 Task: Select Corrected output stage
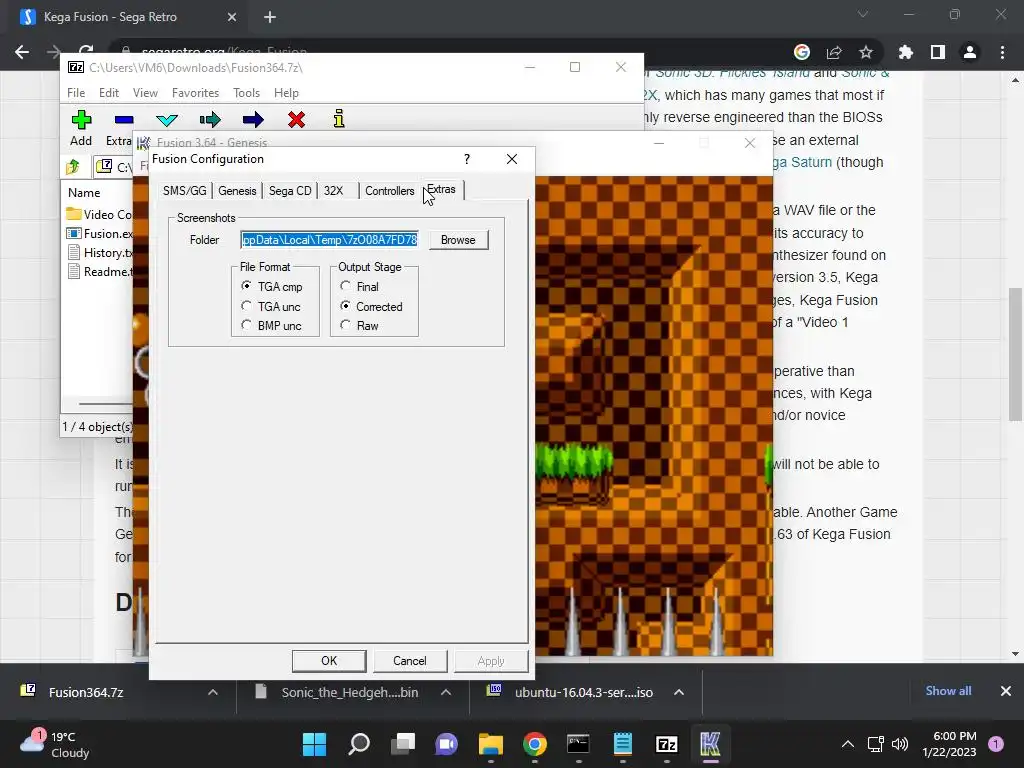coord(372,306)
